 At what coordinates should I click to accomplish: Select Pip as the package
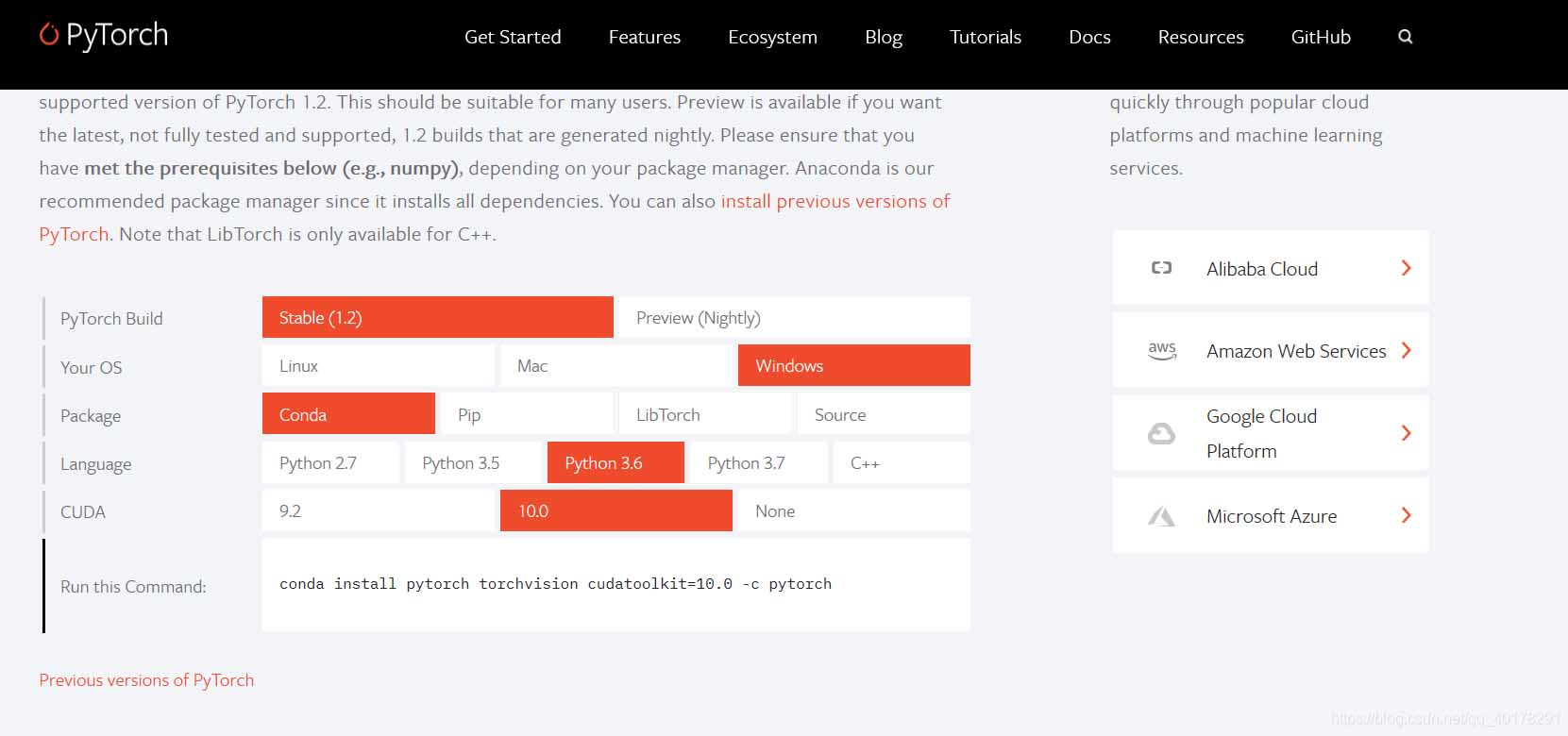click(526, 415)
